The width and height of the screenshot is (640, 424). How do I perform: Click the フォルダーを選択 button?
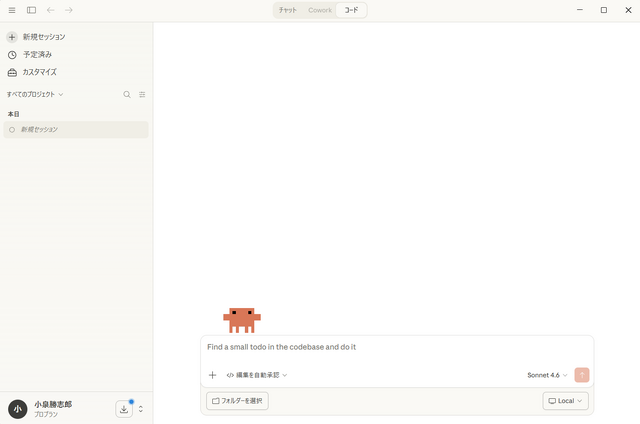point(237,401)
